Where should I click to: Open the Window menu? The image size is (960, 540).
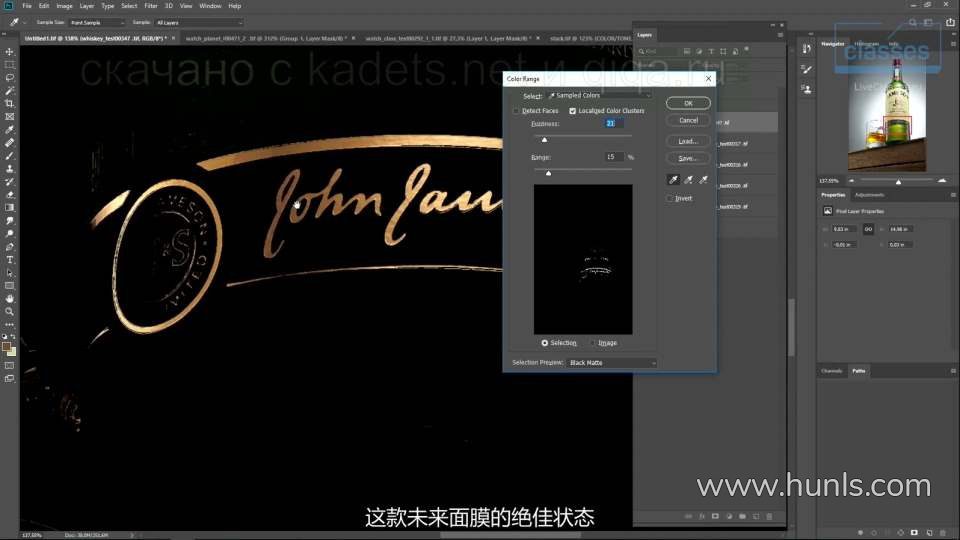(210, 6)
